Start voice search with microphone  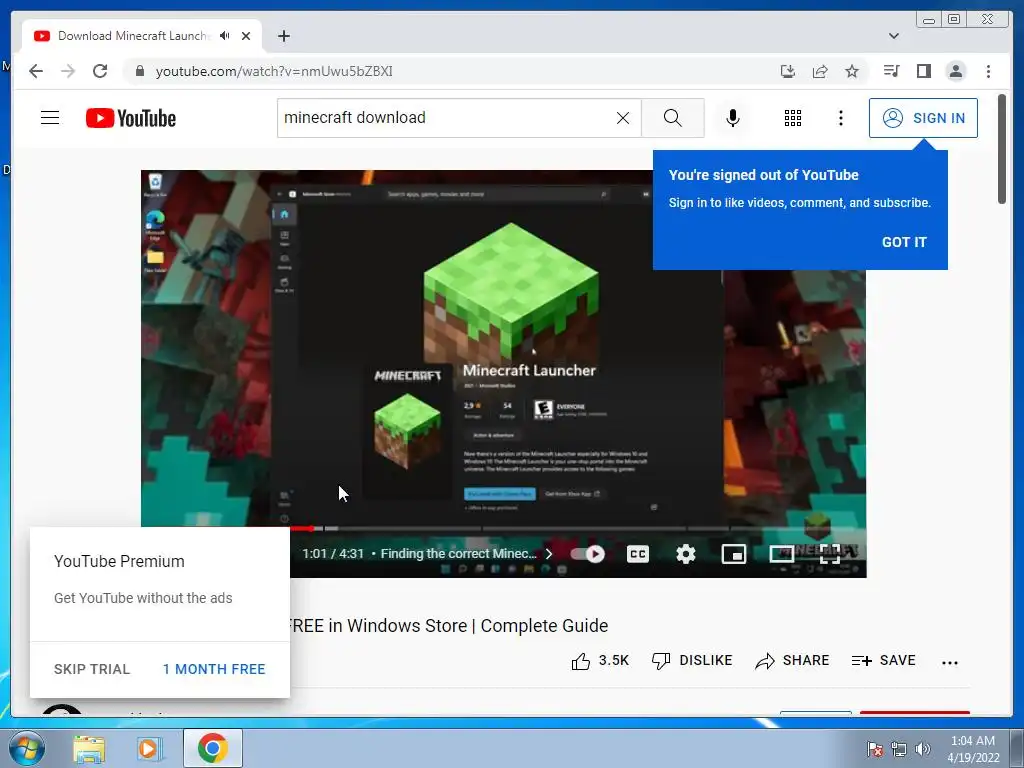coord(733,118)
